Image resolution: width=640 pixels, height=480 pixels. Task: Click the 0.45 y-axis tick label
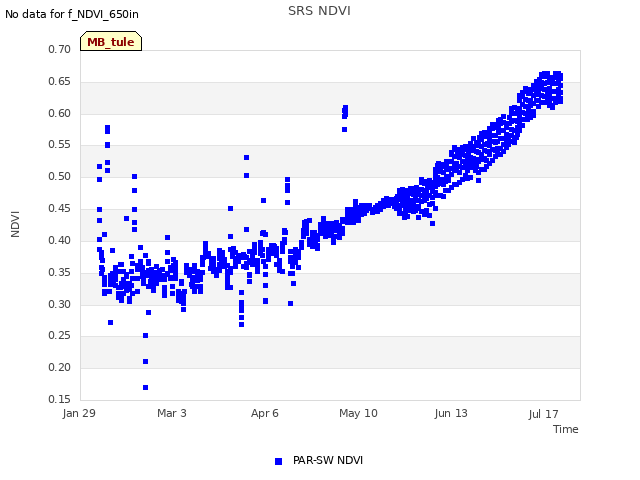point(60,209)
